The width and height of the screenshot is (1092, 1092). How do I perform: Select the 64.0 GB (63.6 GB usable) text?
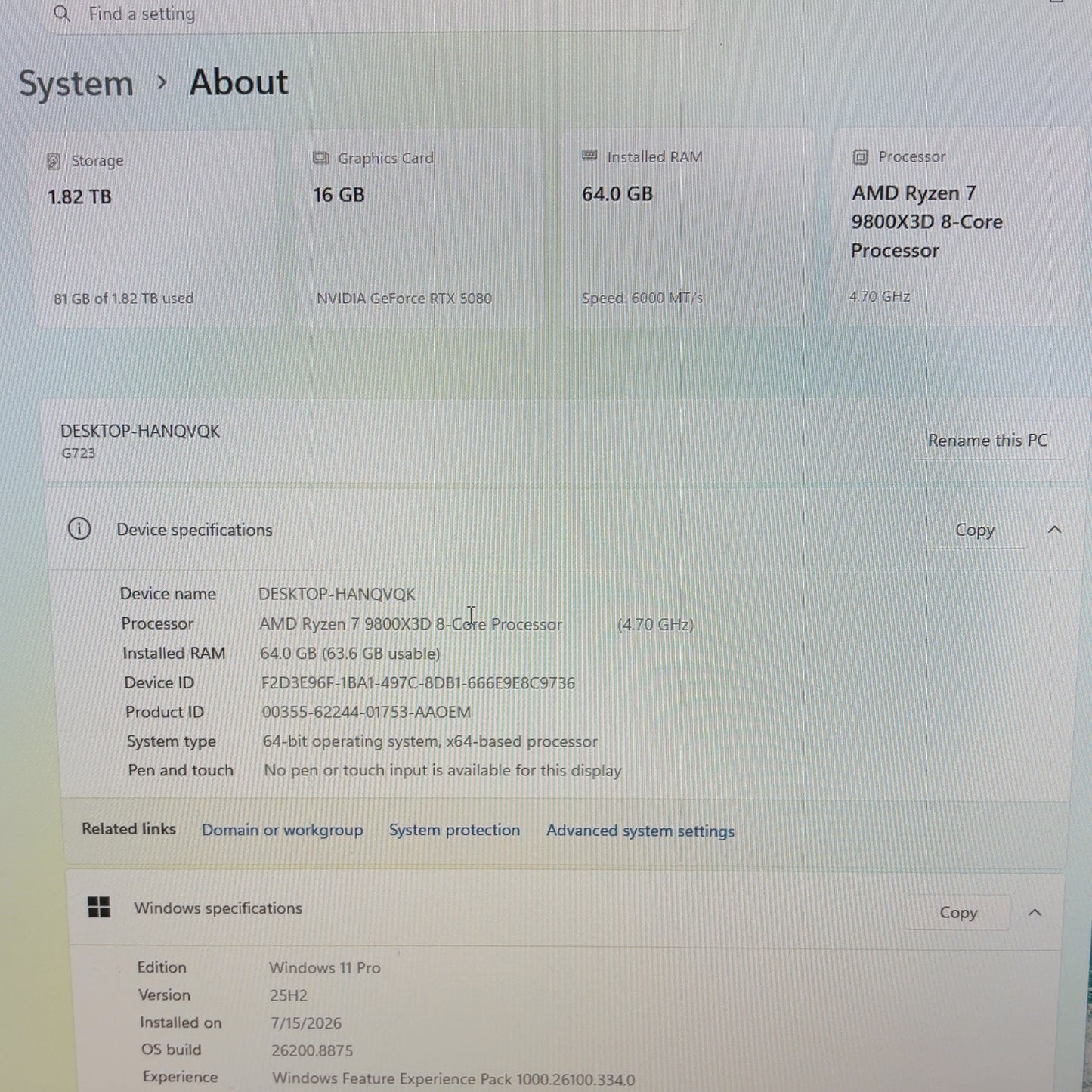350,654
